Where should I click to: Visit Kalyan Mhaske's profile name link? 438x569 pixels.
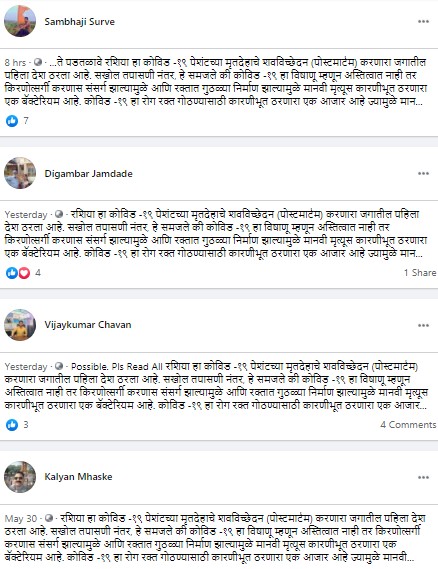coord(78,477)
